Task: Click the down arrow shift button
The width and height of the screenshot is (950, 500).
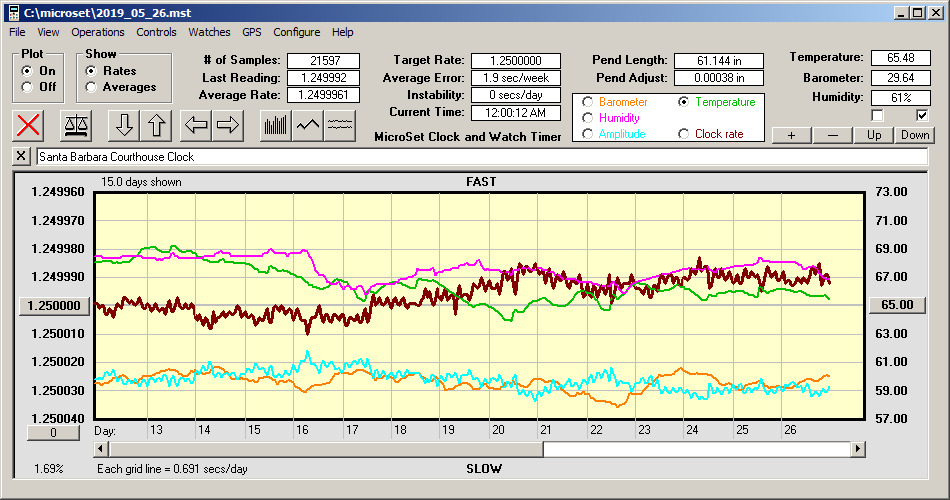Action: [x=124, y=125]
